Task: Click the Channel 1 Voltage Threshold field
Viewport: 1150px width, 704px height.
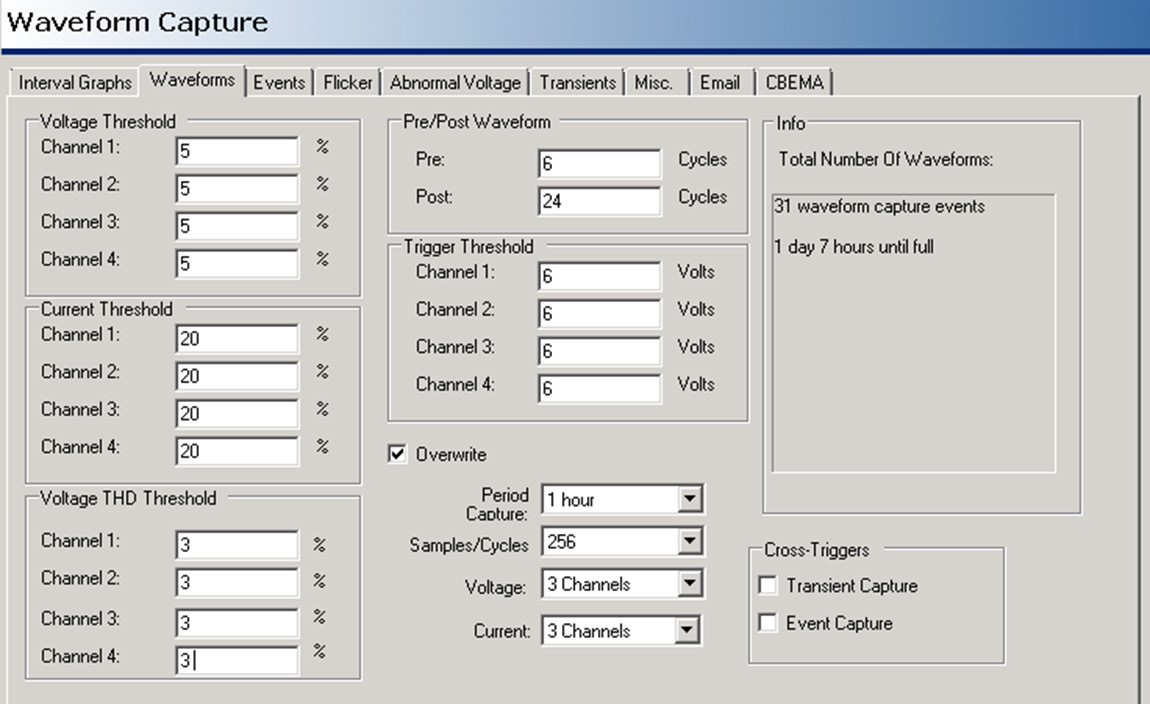Action: (236, 150)
